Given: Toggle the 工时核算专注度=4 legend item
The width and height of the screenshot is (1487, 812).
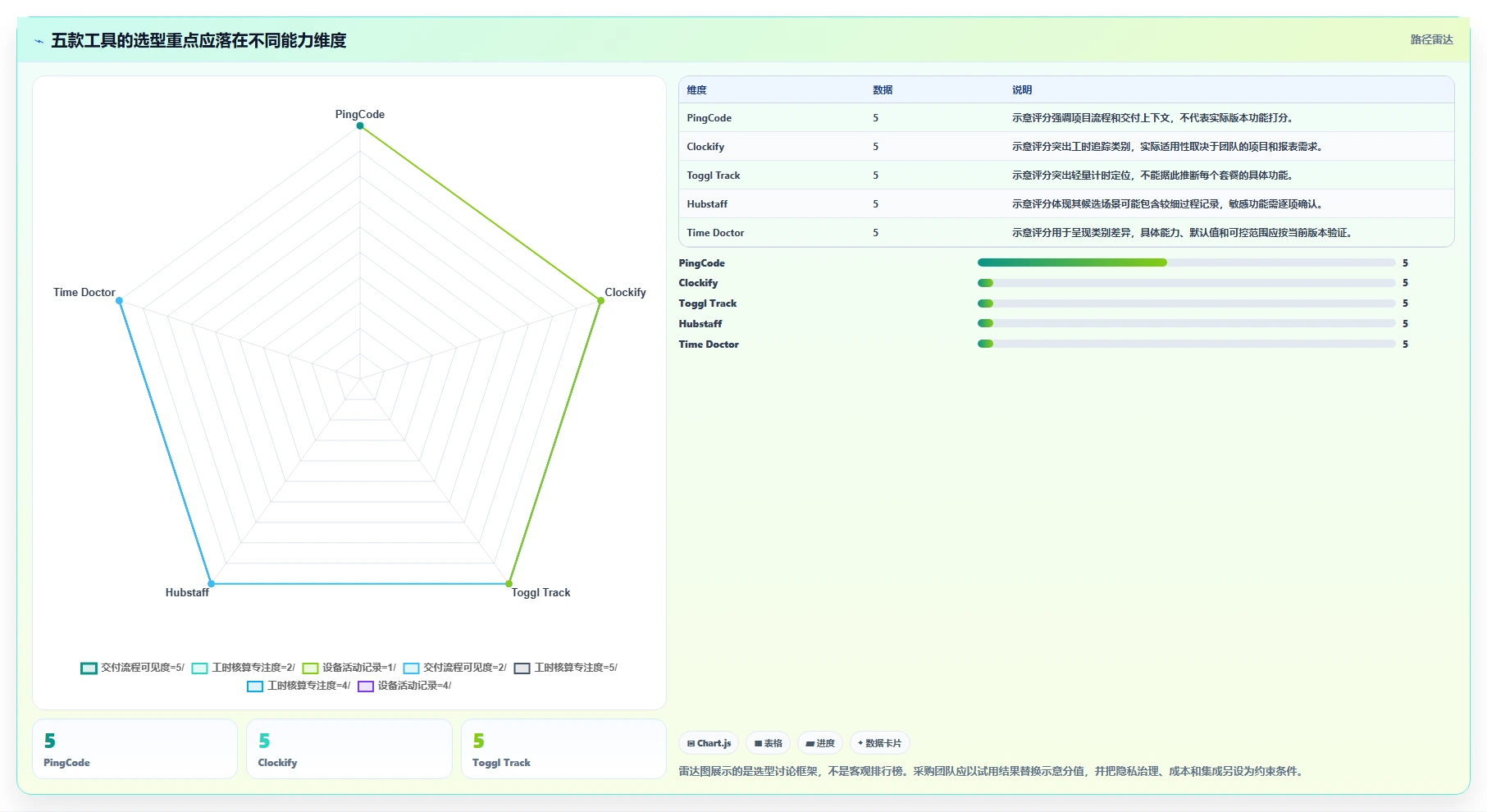Looking at the screenshot, I should click(299, 686).
